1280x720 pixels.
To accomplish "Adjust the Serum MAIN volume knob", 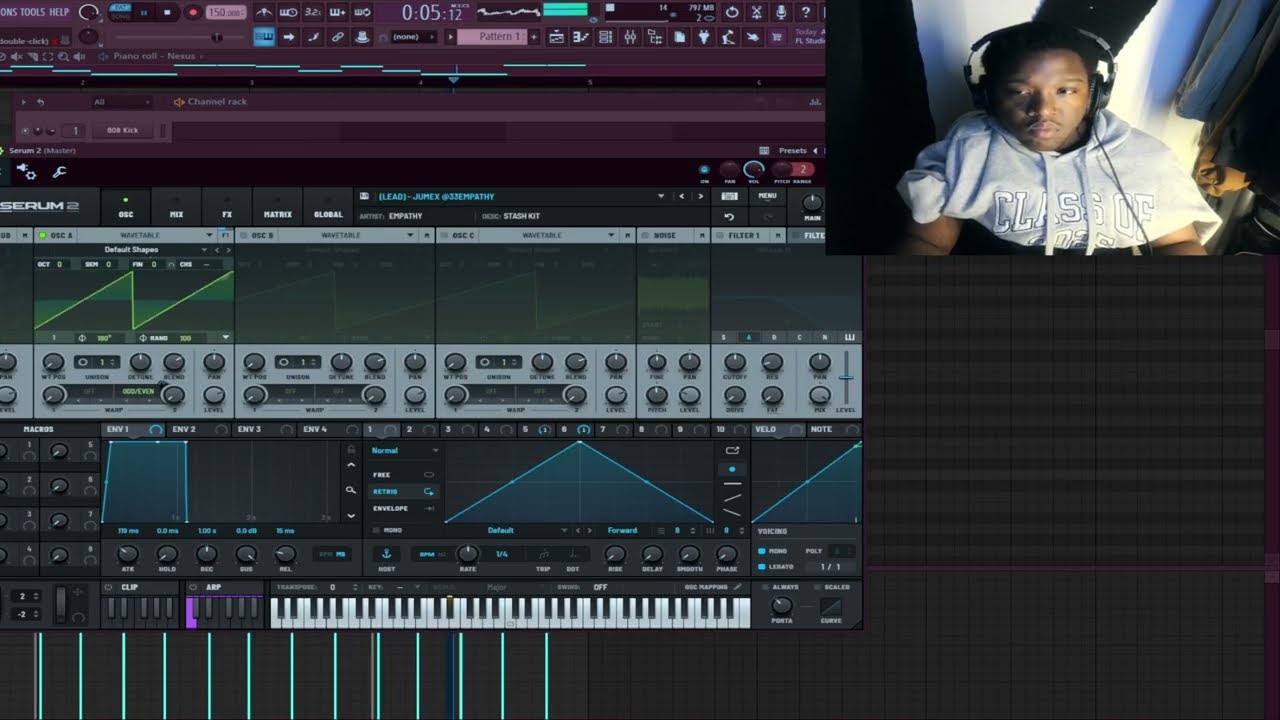I will (812, 202).
